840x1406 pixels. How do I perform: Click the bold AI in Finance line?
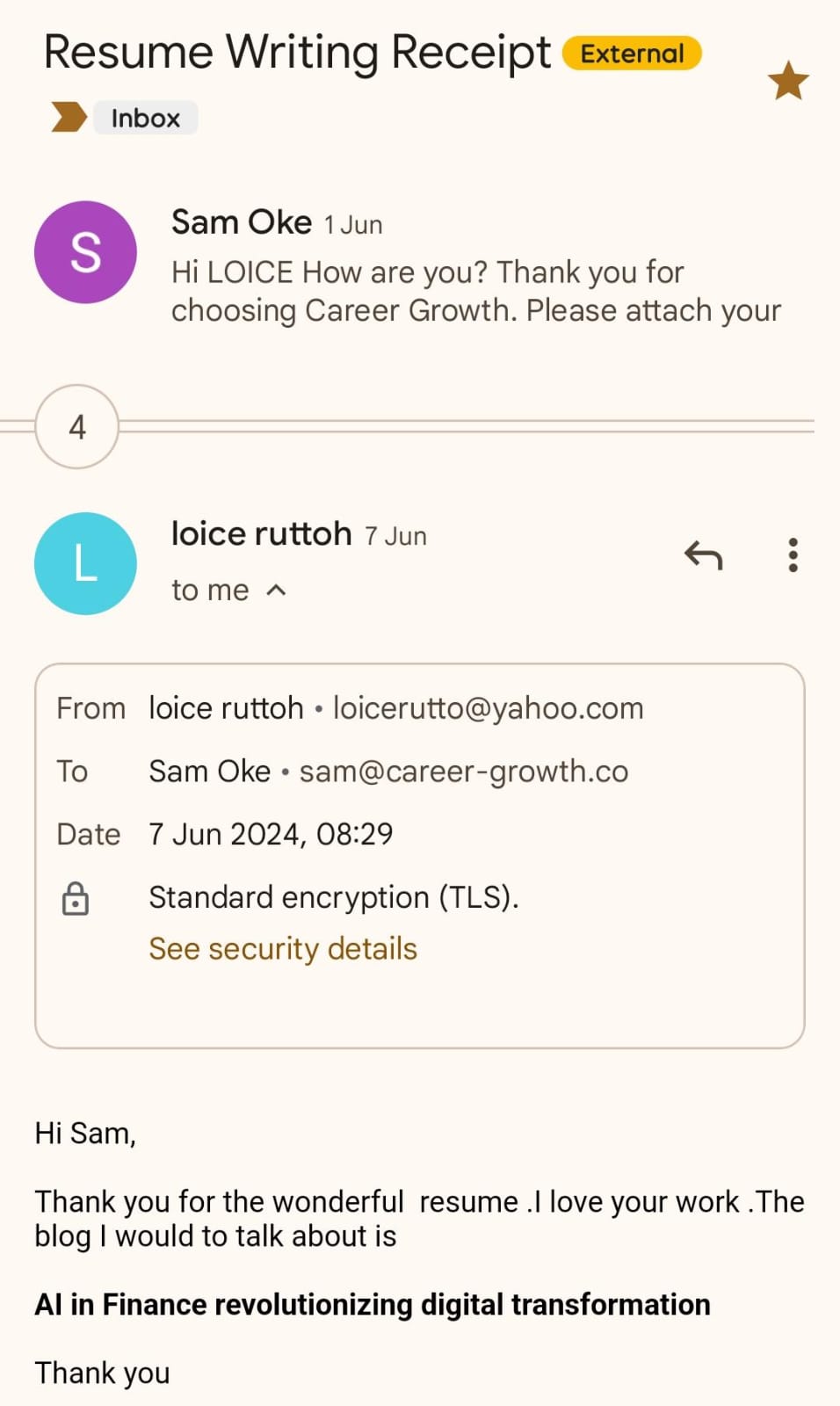point(373,1305)
